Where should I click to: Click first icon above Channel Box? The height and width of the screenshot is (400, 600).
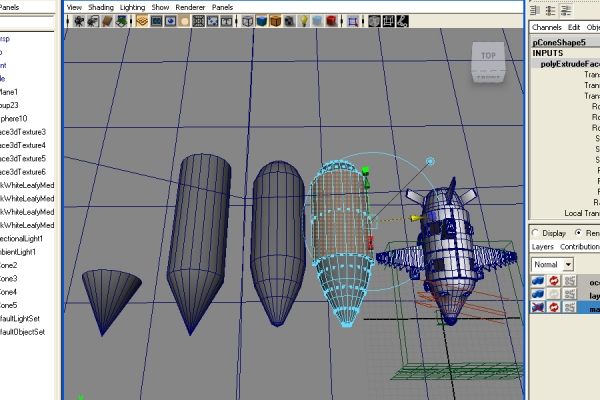[535, 11]
